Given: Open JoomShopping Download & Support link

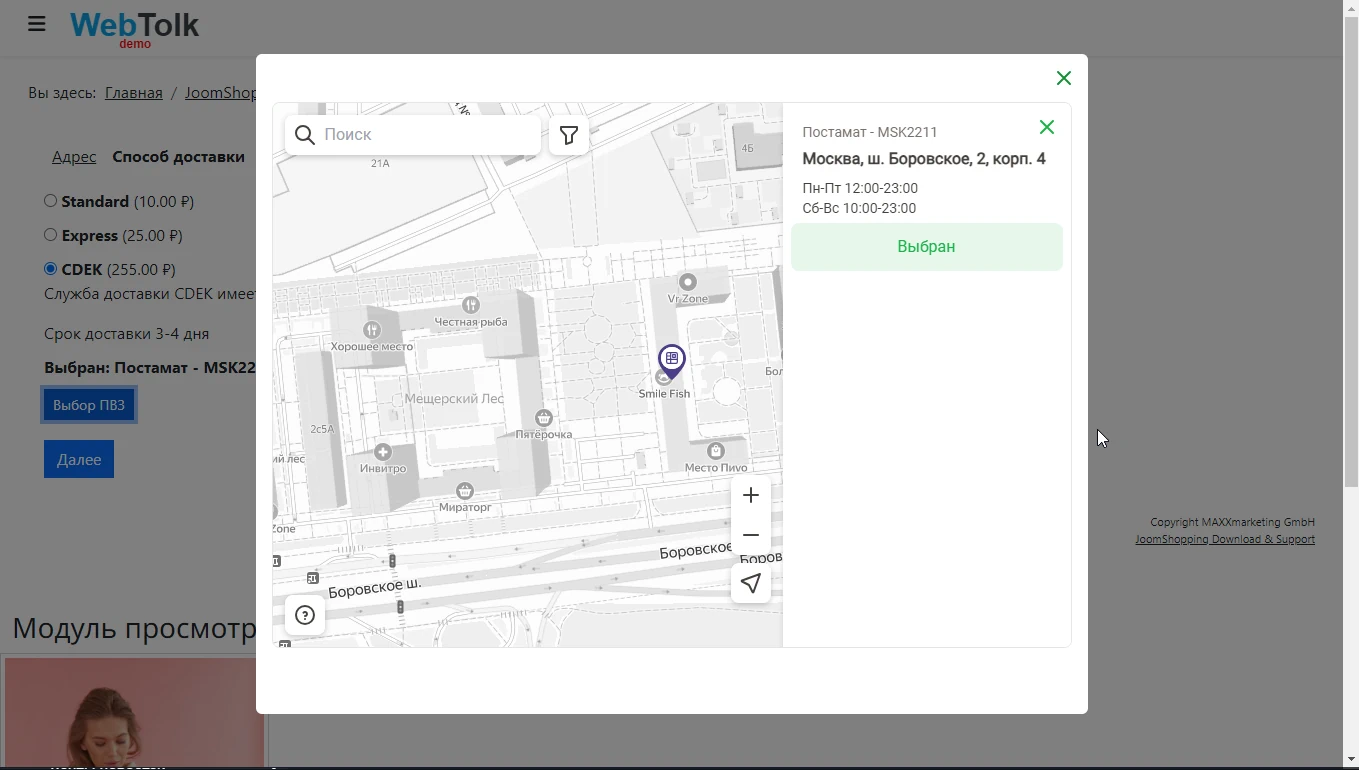Looking at the screenshot, I should click(x=1225, y=540).
